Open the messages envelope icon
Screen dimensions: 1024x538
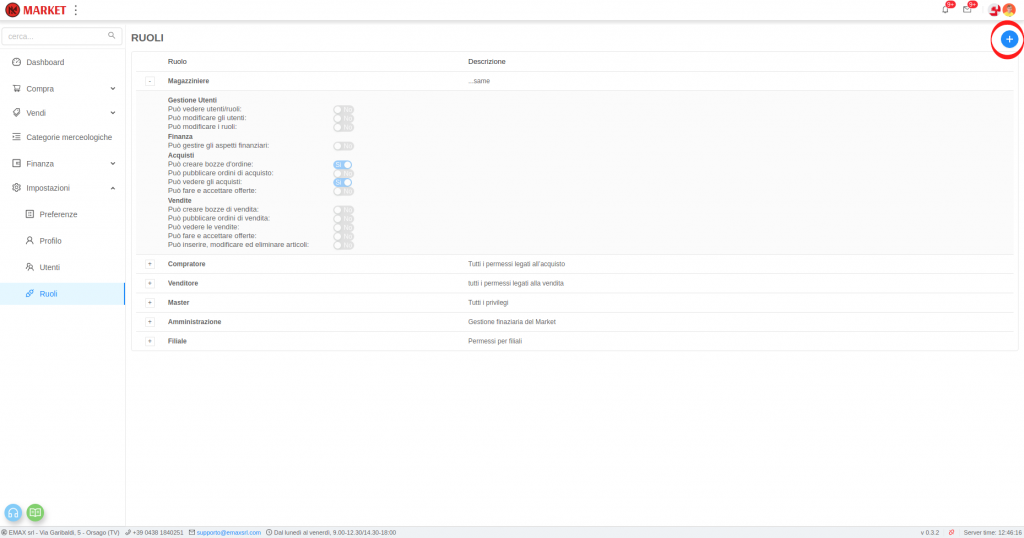[x=967, y=10]
